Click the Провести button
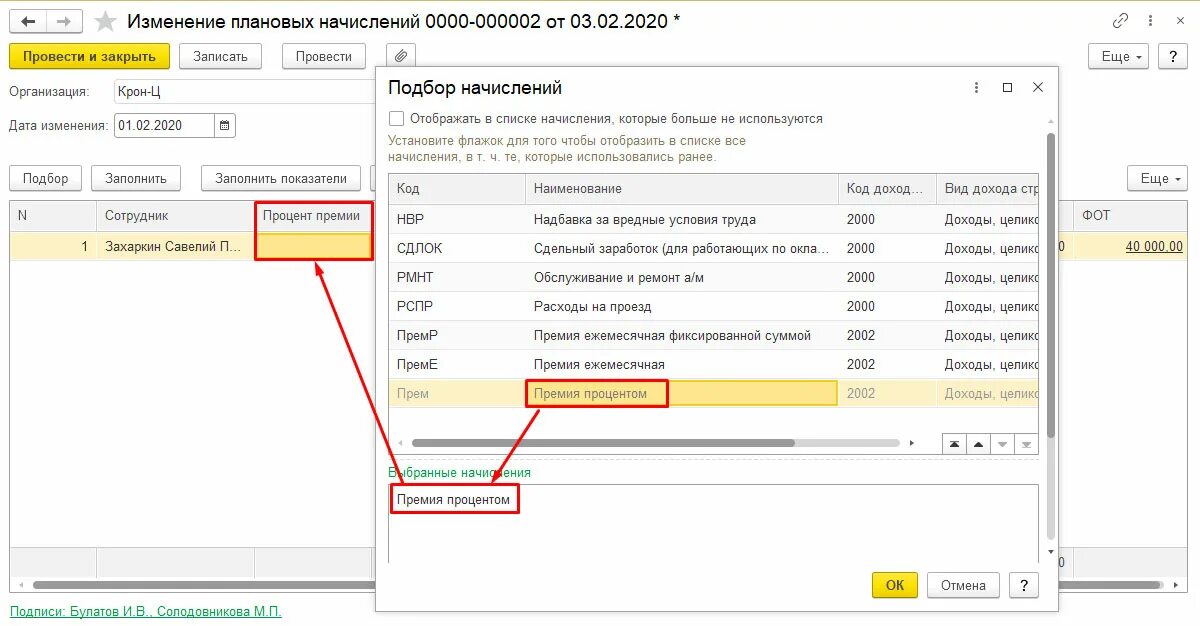 tap(324, 57)
